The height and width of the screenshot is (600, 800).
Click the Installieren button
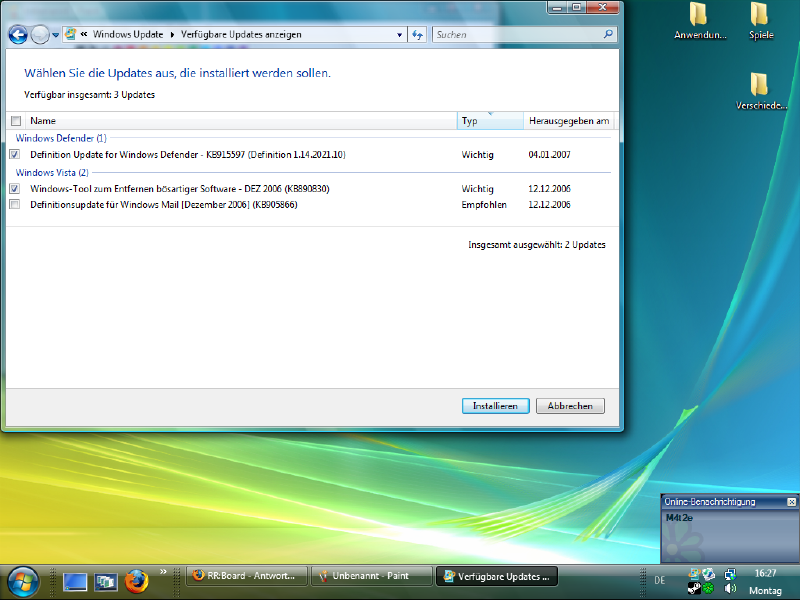pyautogui.click(x=495, y=406)
